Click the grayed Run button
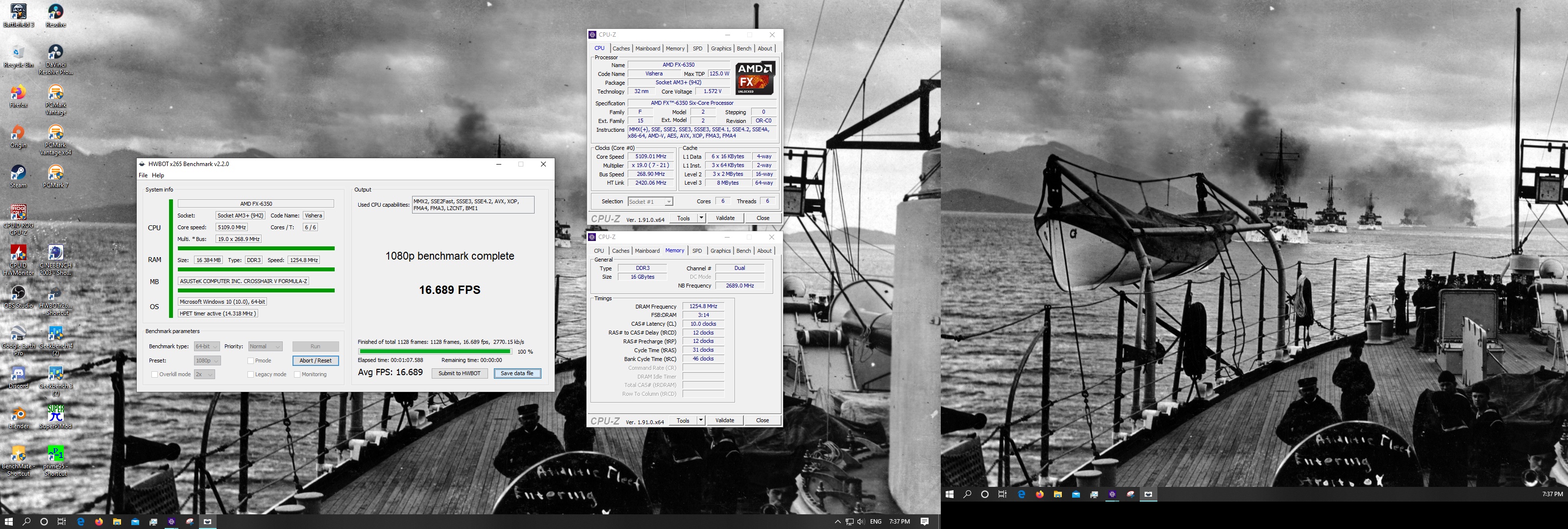This screenshot has height=529, width=1568. [315, 346]
